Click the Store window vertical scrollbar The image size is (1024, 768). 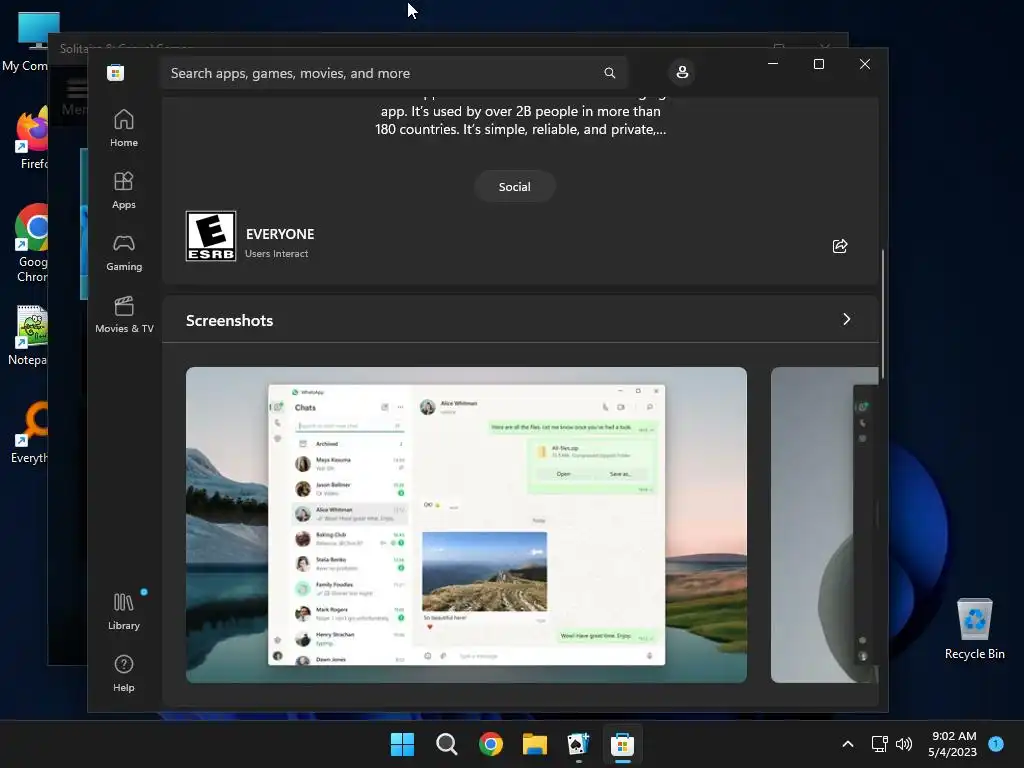[x=882, y=313]
